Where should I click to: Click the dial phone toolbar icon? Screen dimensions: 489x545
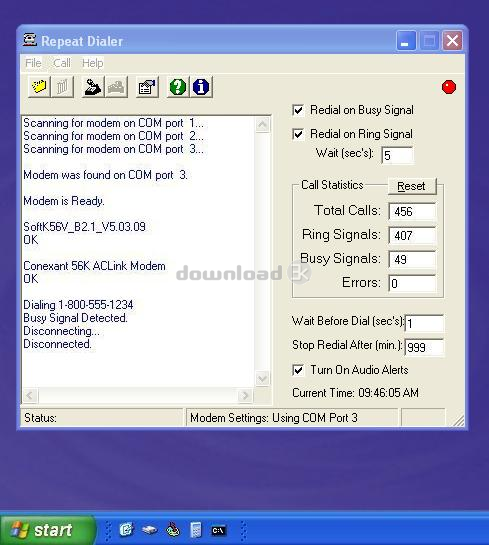coord(93,87)
